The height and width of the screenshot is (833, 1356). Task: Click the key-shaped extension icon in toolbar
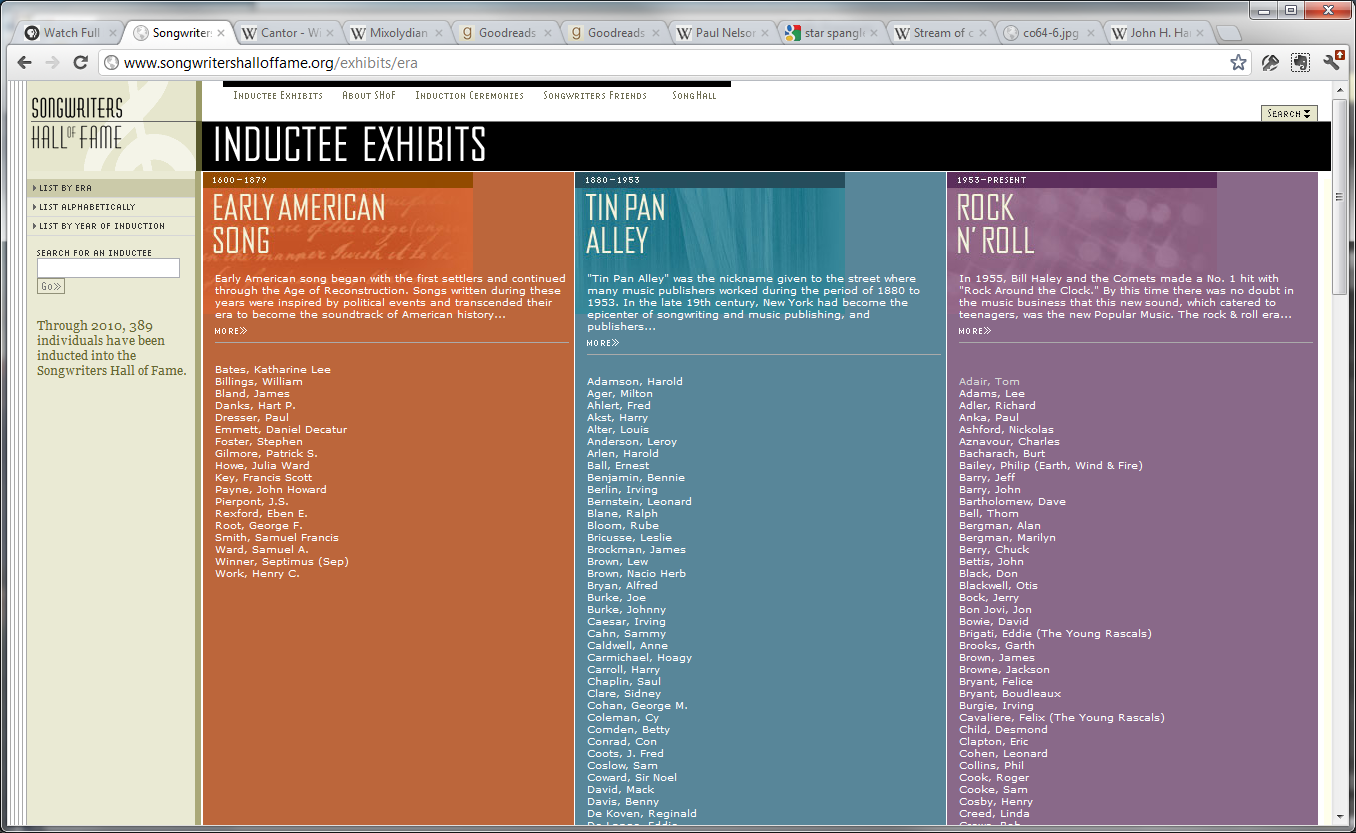(1270, 63)
